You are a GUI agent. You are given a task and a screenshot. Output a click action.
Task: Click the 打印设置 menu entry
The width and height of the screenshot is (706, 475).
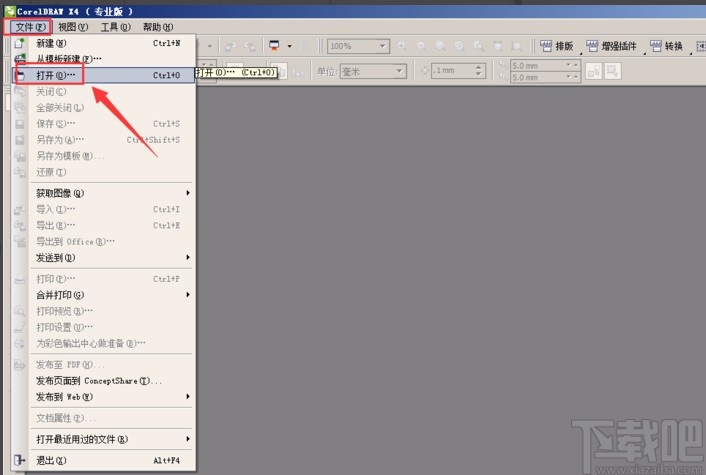tap(104, 327)
